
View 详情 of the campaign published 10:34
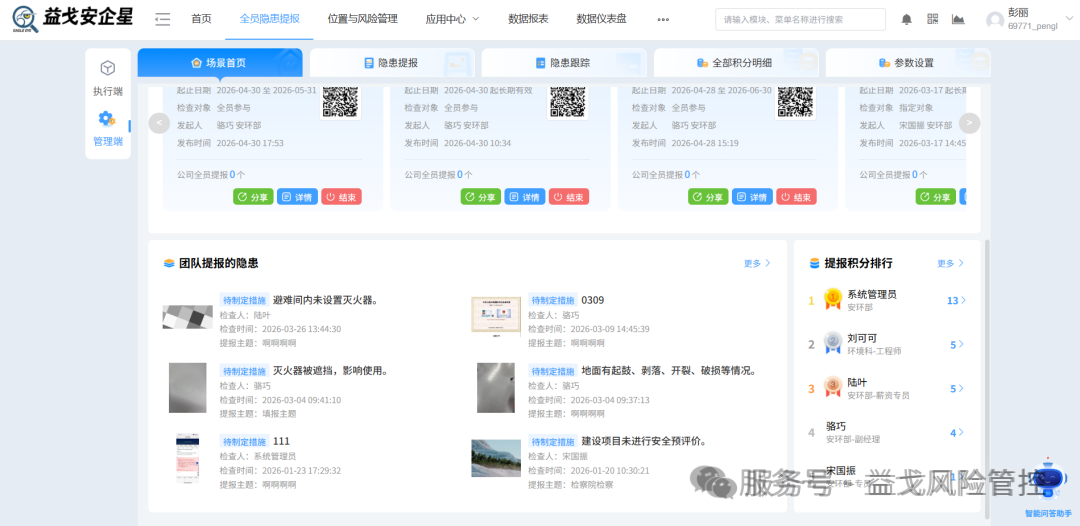525,197
